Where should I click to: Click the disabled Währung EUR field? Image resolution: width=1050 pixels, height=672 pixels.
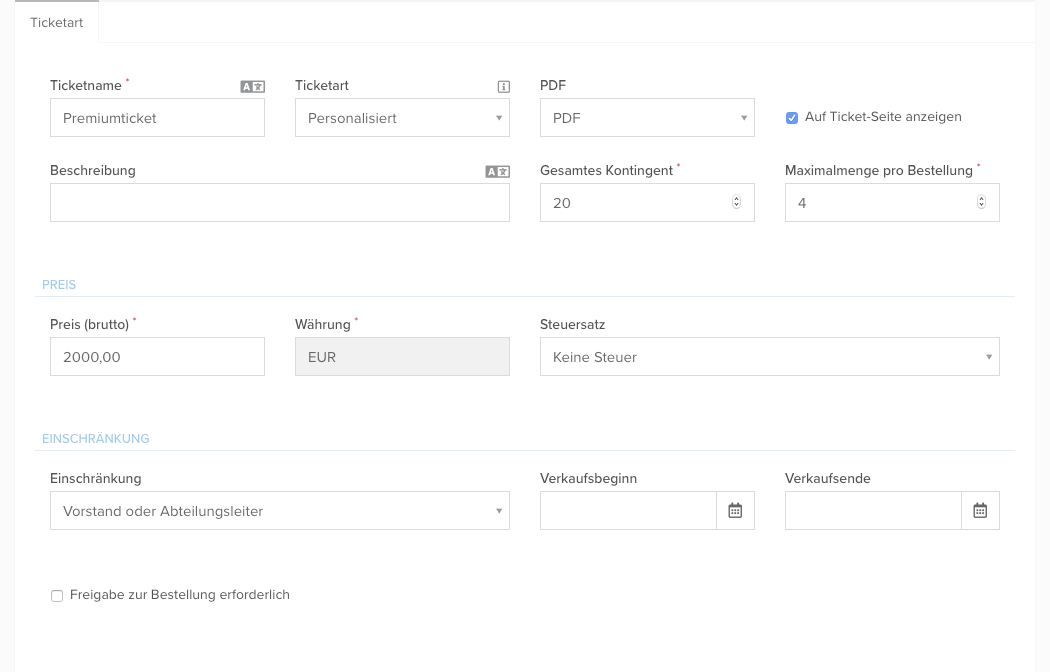click(402, 357)
